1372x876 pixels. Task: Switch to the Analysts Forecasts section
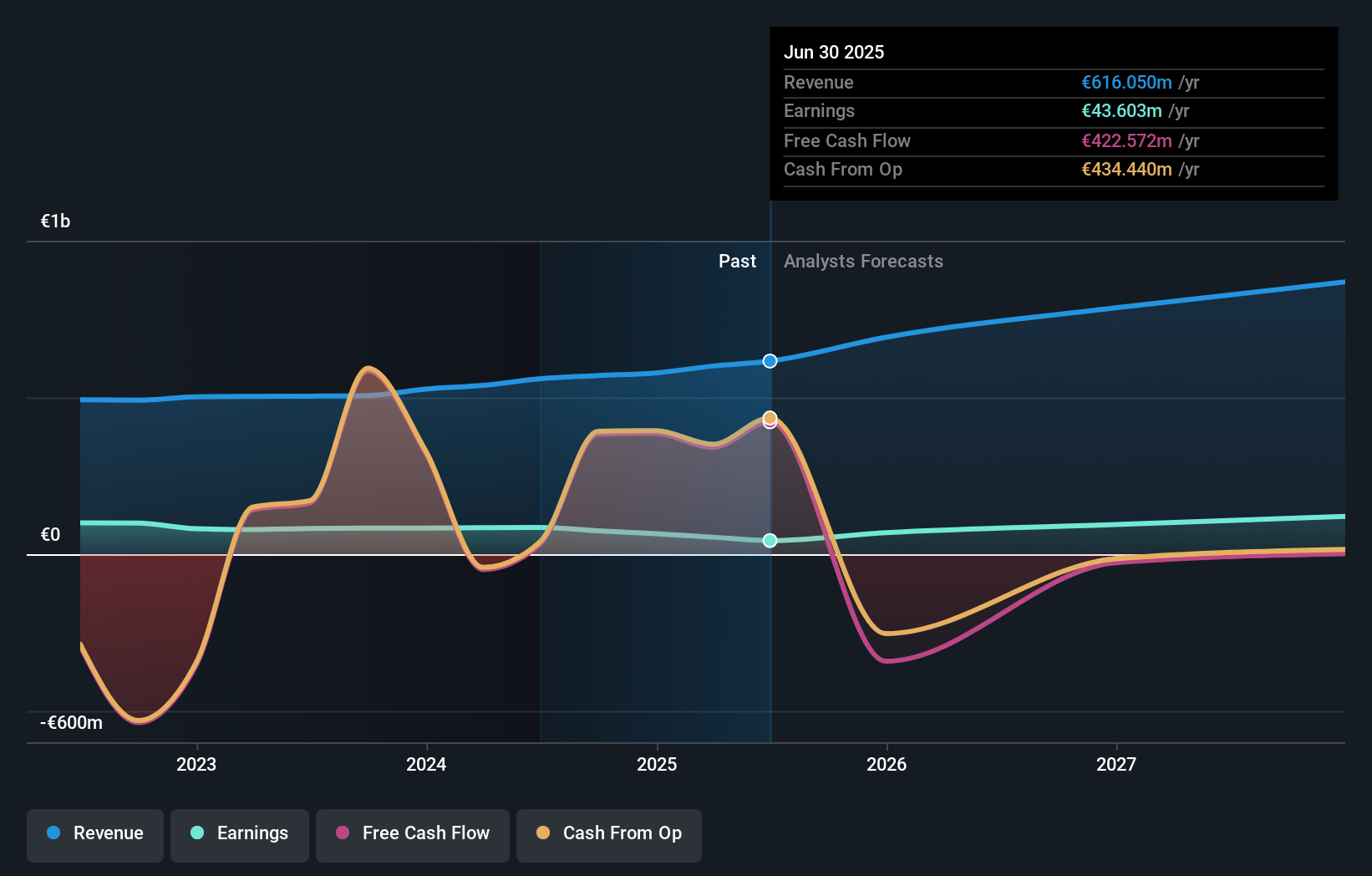[863, 261]
